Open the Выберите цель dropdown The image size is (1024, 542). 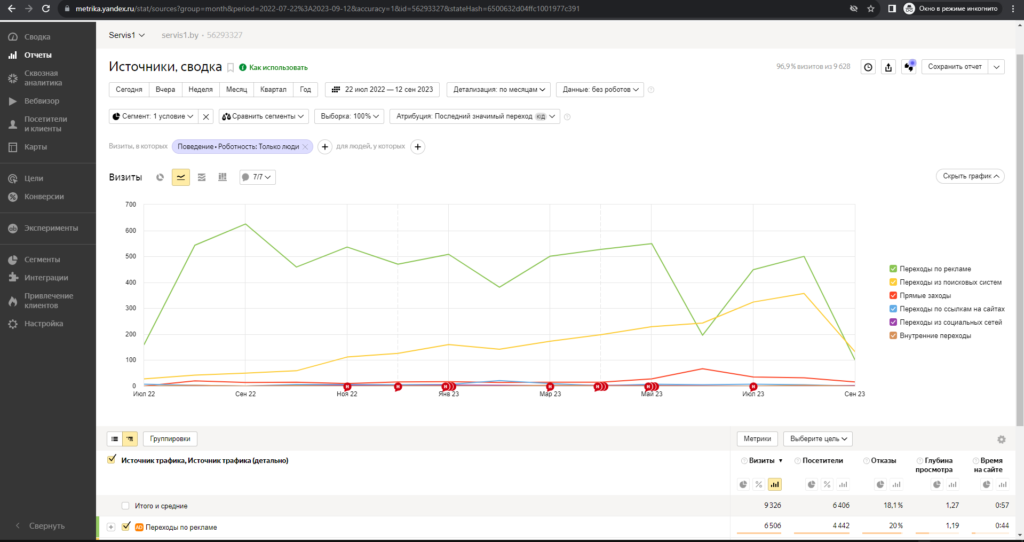(x=818, y=439)
